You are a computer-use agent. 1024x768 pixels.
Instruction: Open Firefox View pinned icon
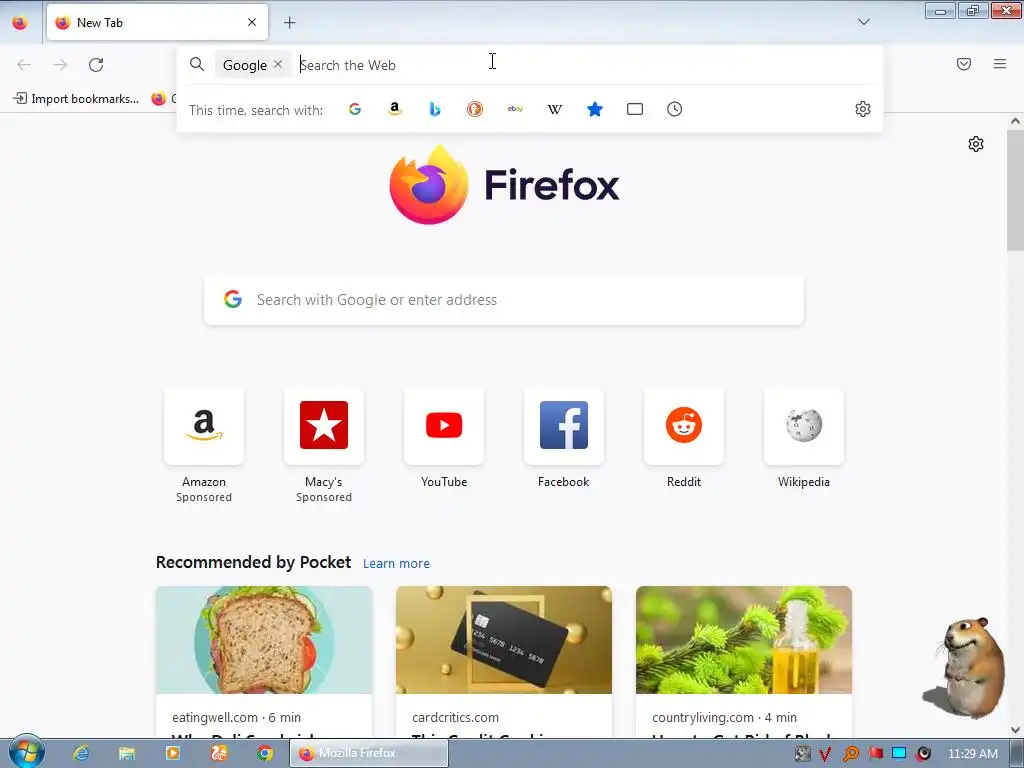[x=20, y=23]
